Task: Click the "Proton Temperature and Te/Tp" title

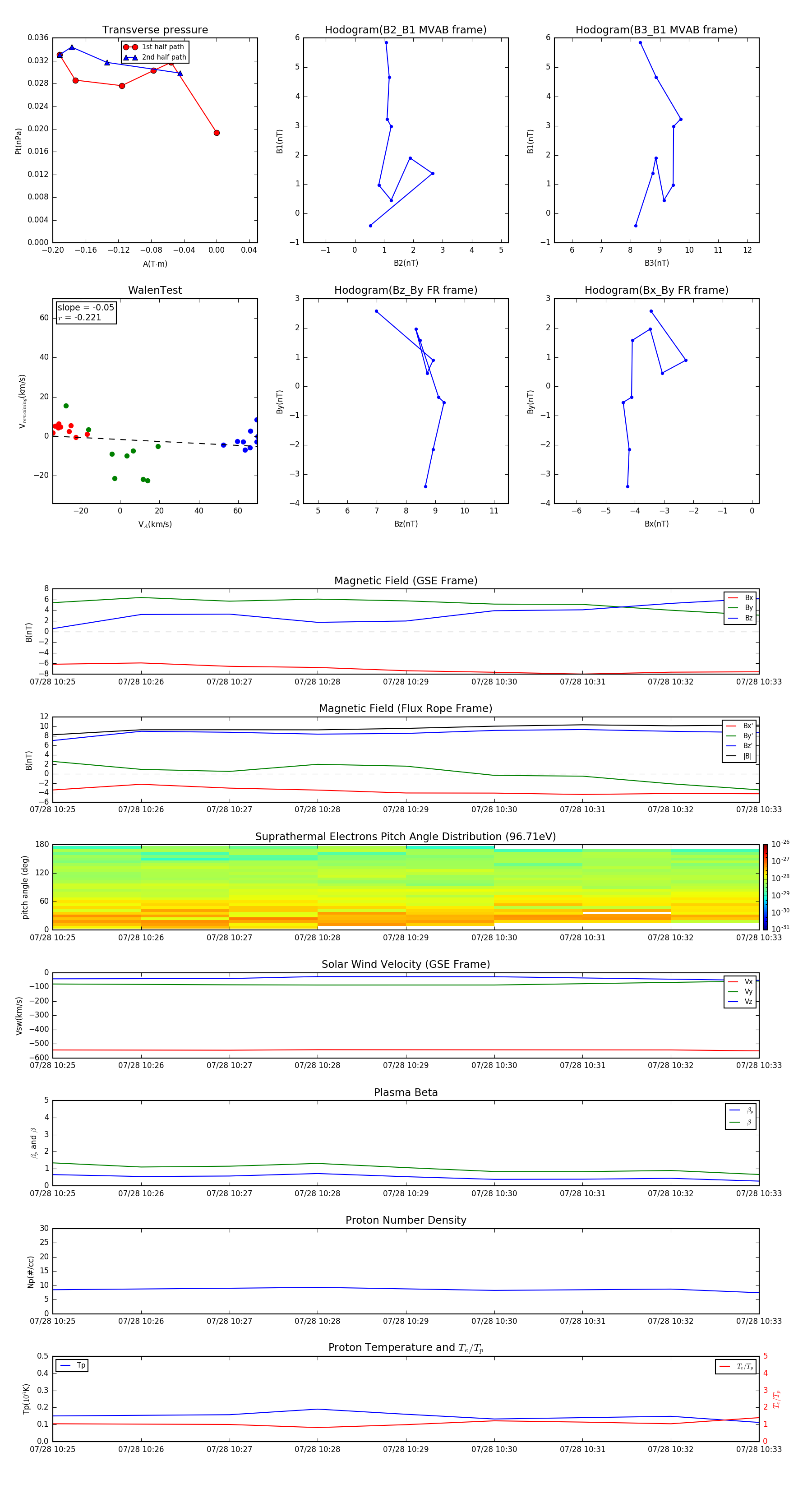Action: pyautogui.click(x=406, y=1348)
